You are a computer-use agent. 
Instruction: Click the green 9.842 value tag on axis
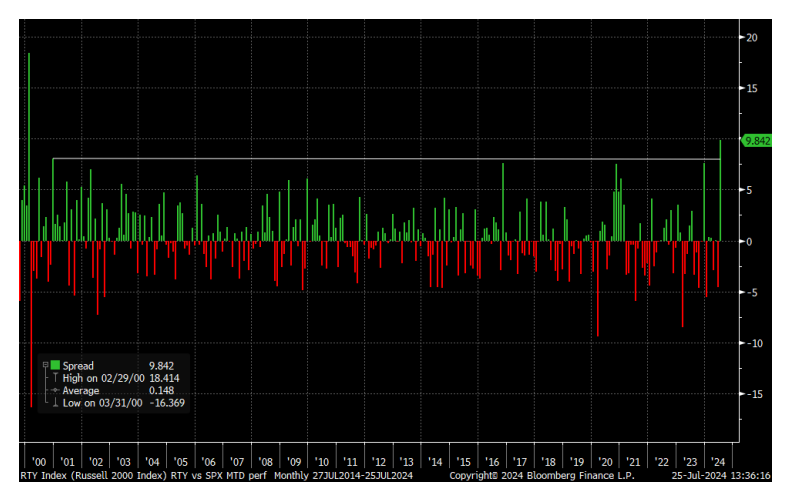tap(756, 141)
